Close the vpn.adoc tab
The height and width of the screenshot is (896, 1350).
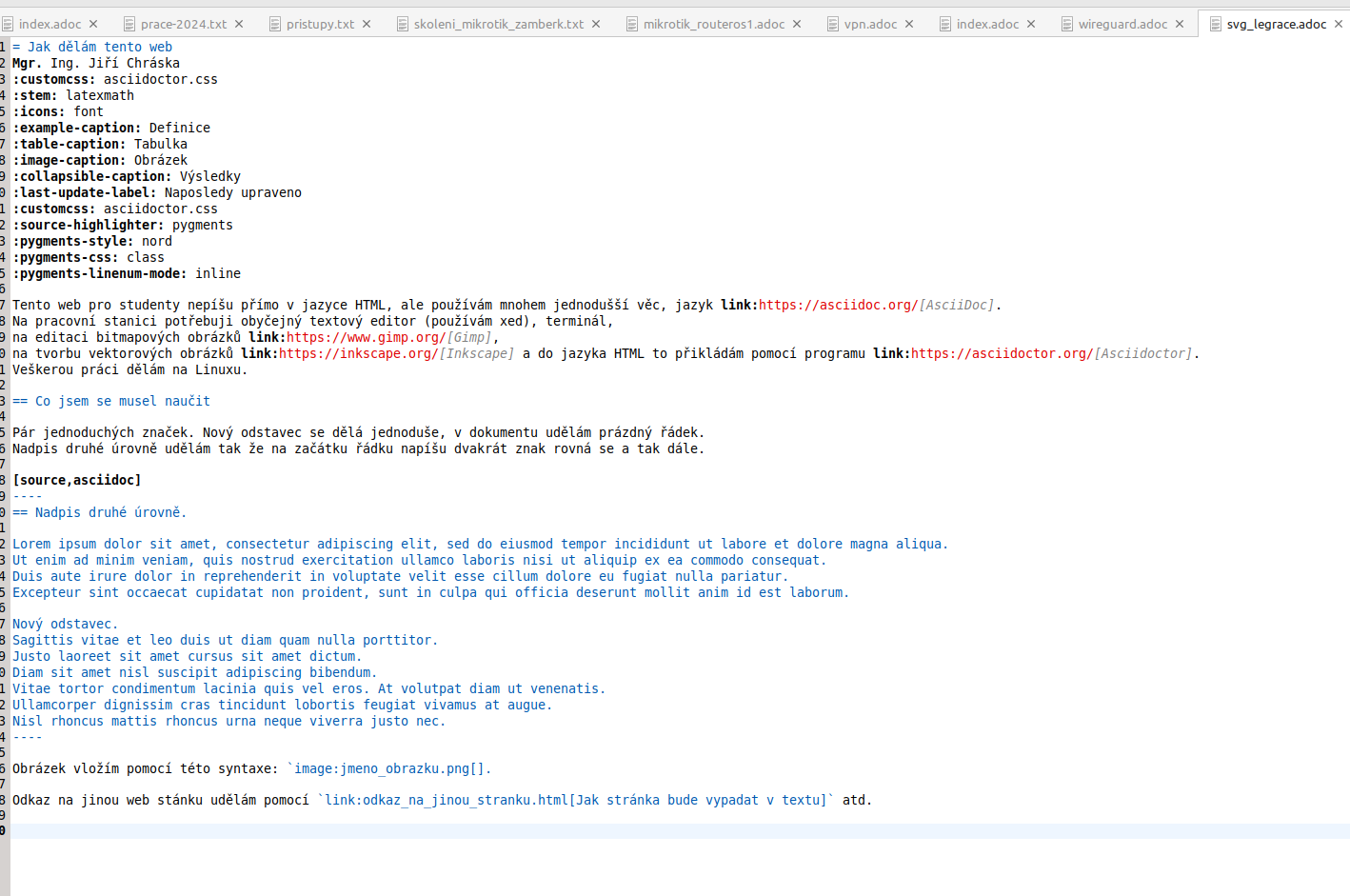909,24
